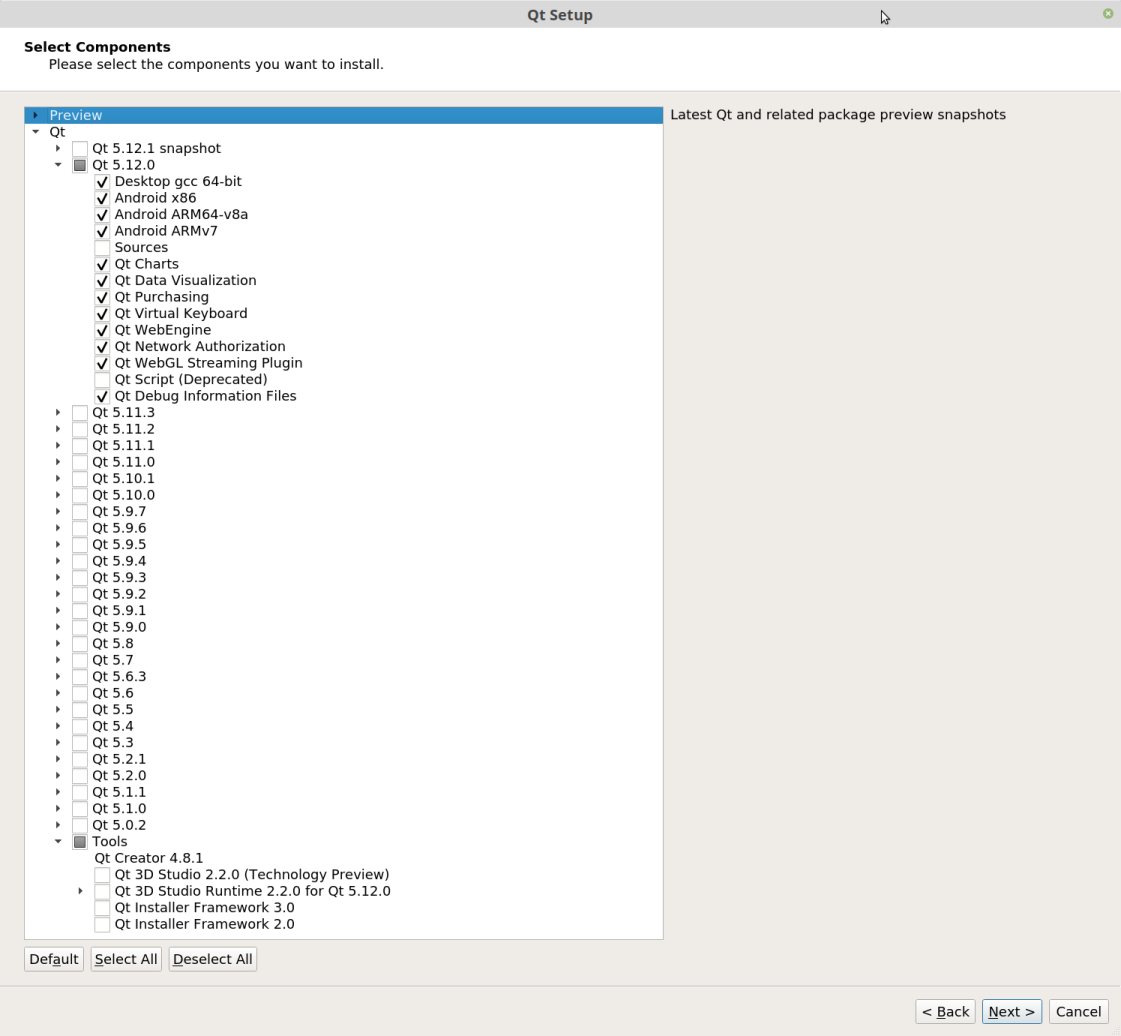Image resolution: width=1121 pixels, height=1036 pixels.
Task: Select the Qt 5.4 label
Action: [x=112, y=726]
